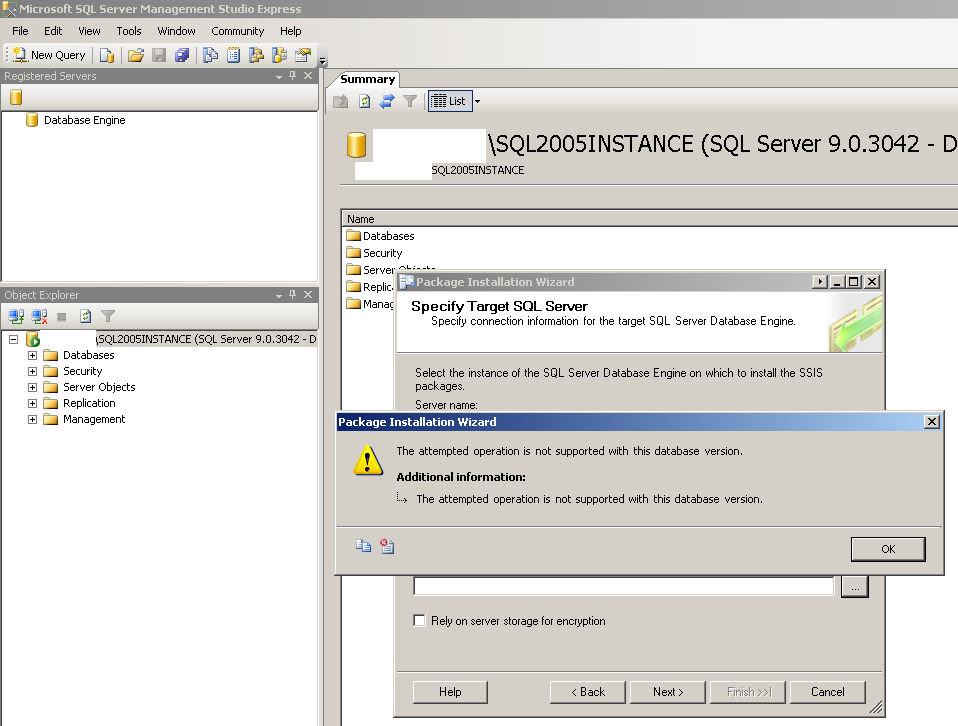The height and width of the screenshot is (726, 958).
Task: Select the Refresh icon on the Summary toolbar
Action: point(364,101)
